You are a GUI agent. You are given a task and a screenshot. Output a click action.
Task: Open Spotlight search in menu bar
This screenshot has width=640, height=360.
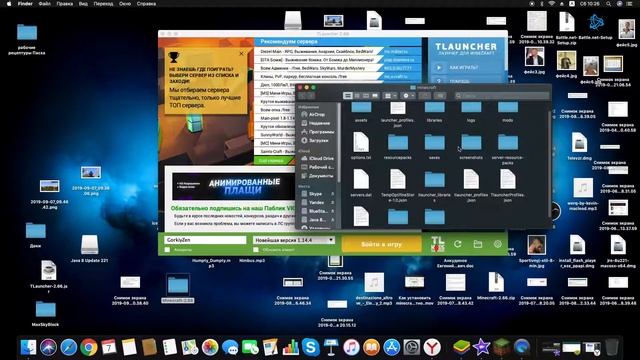tap(608, 4)
